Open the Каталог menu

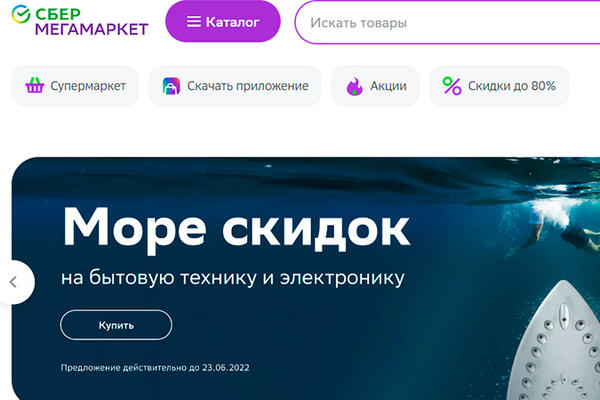(x=222, y=21)
